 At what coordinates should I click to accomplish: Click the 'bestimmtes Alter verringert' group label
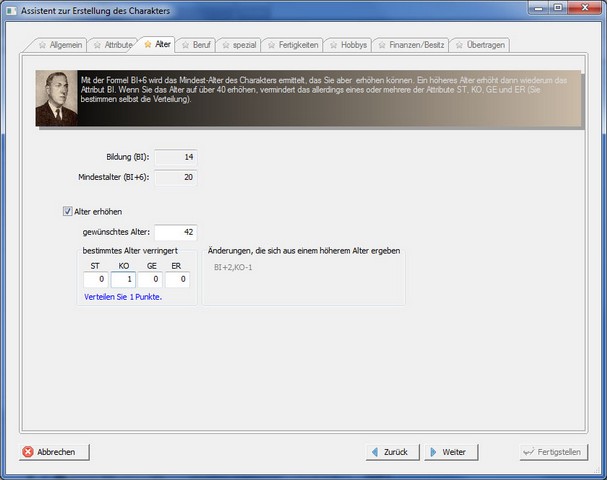point(130,251)
